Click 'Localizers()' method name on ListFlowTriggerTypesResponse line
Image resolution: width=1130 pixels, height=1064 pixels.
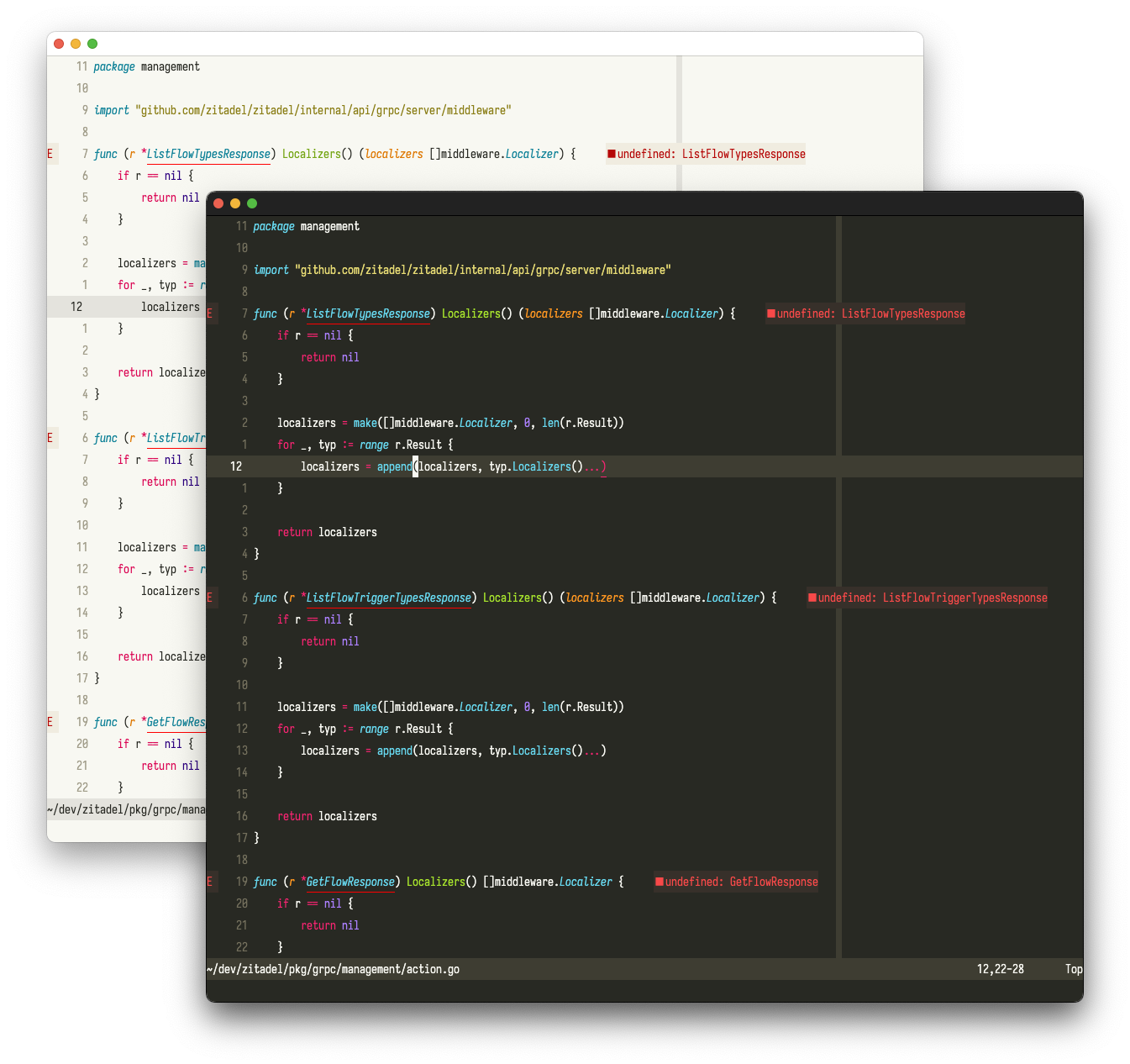coord(518,598)
